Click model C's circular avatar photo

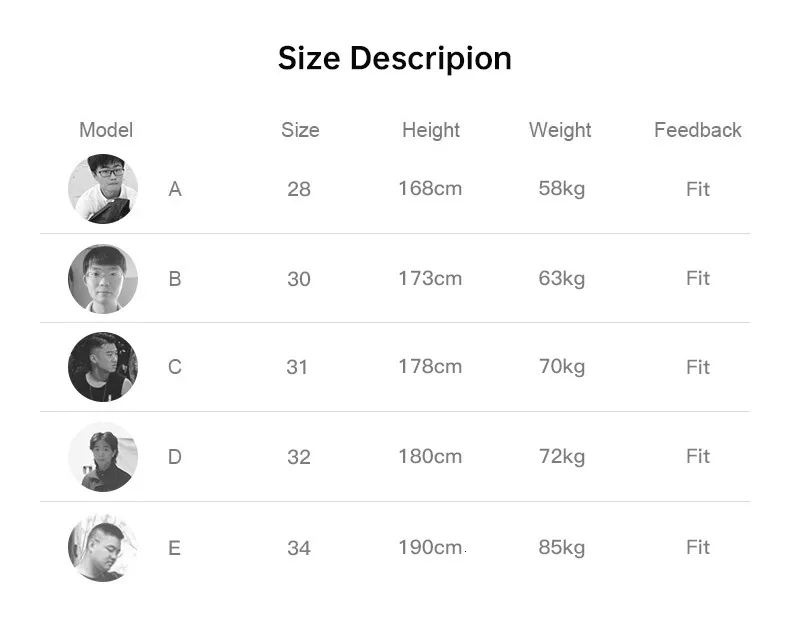tap(103, 367)
